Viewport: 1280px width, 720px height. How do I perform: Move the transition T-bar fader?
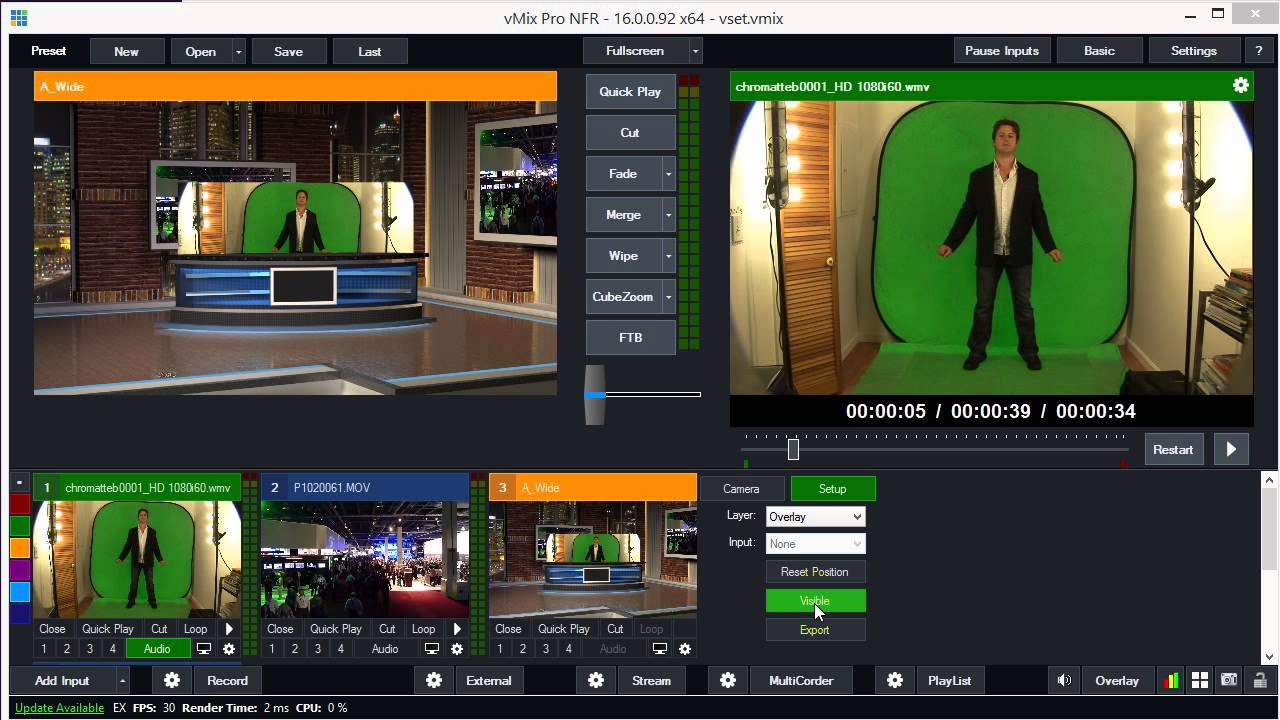pos(594,394)
